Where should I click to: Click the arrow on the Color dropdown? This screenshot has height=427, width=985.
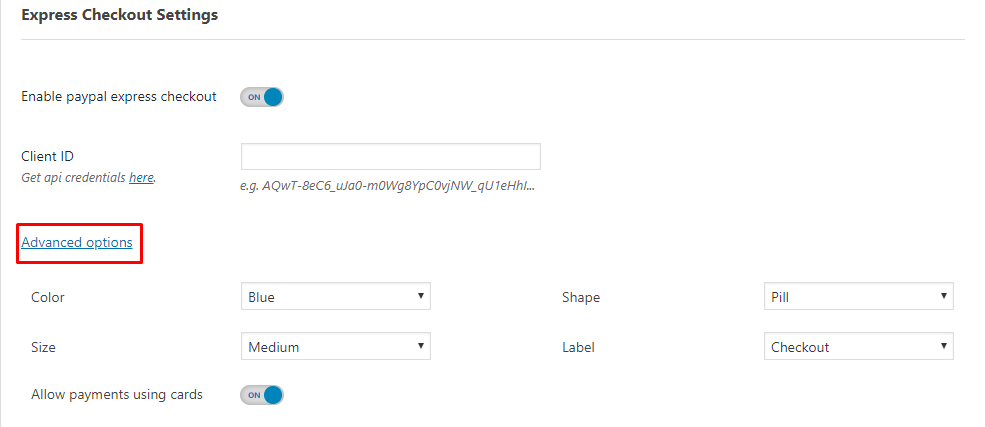(x=421, y=297)
